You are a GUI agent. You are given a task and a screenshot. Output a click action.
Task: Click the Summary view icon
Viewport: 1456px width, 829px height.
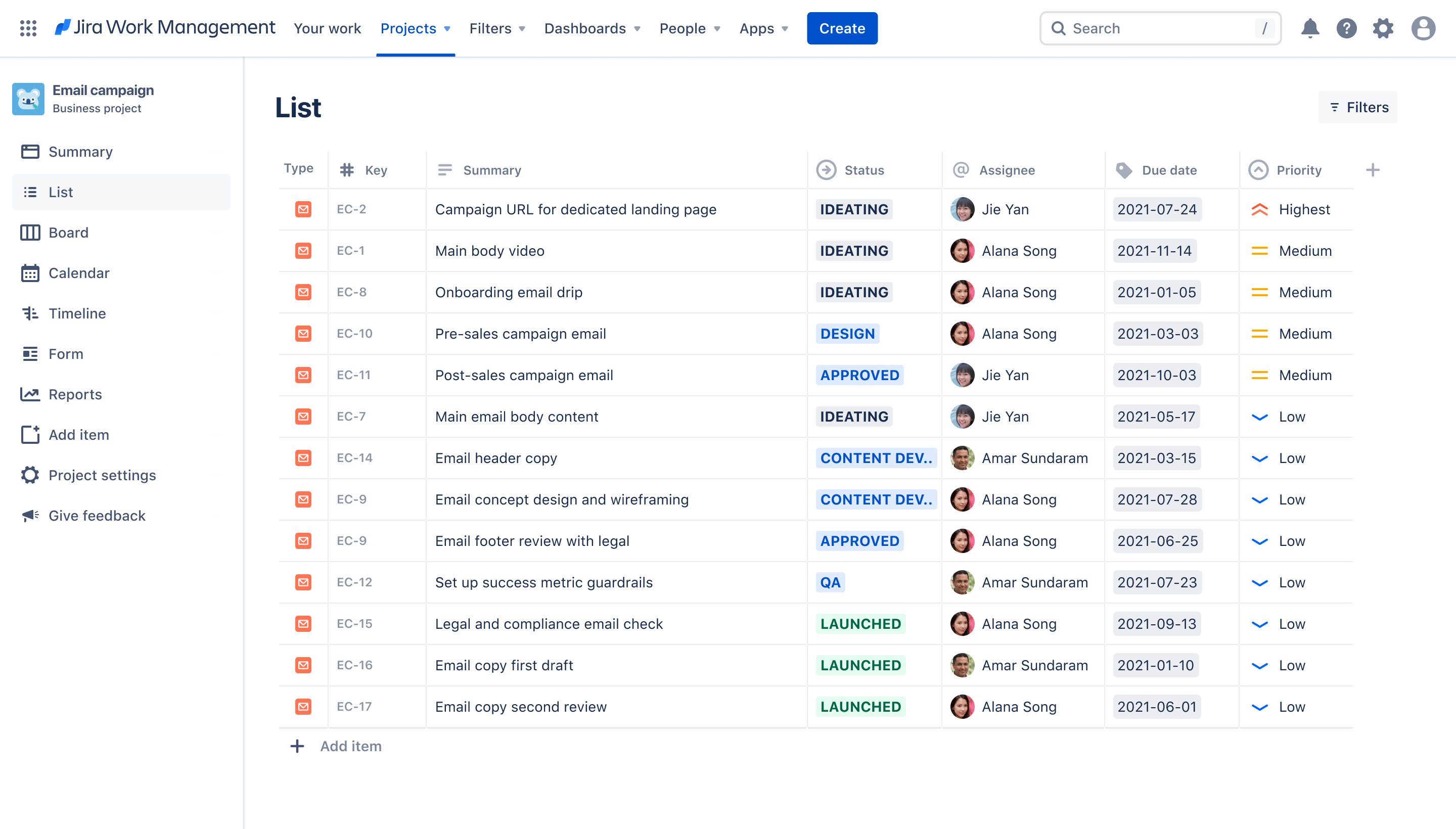(x=30, y=151)
